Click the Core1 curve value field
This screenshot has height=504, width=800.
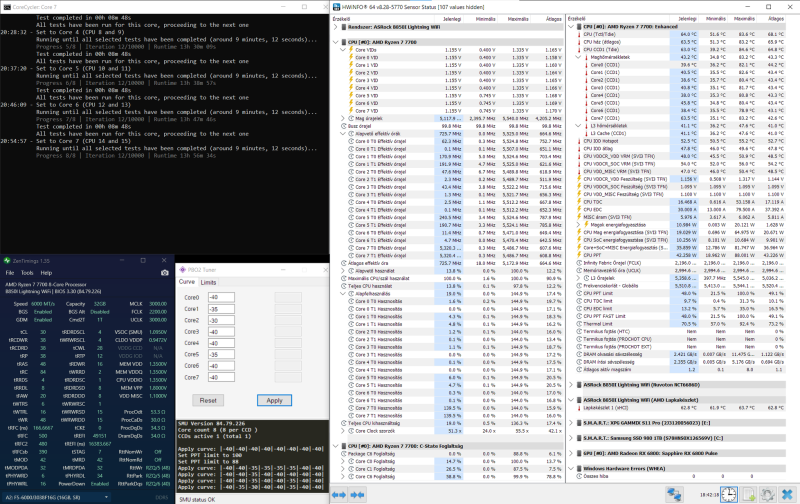221,309
